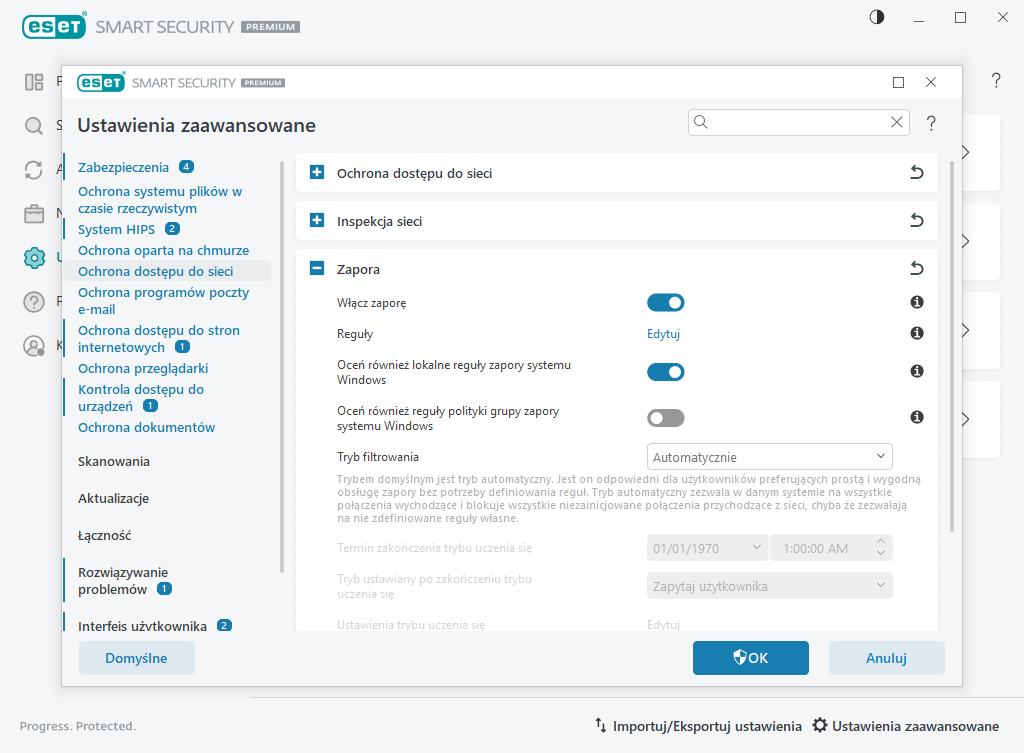Open the Skanowania settings category
The image size is (1024, 753).
(114, 461)
